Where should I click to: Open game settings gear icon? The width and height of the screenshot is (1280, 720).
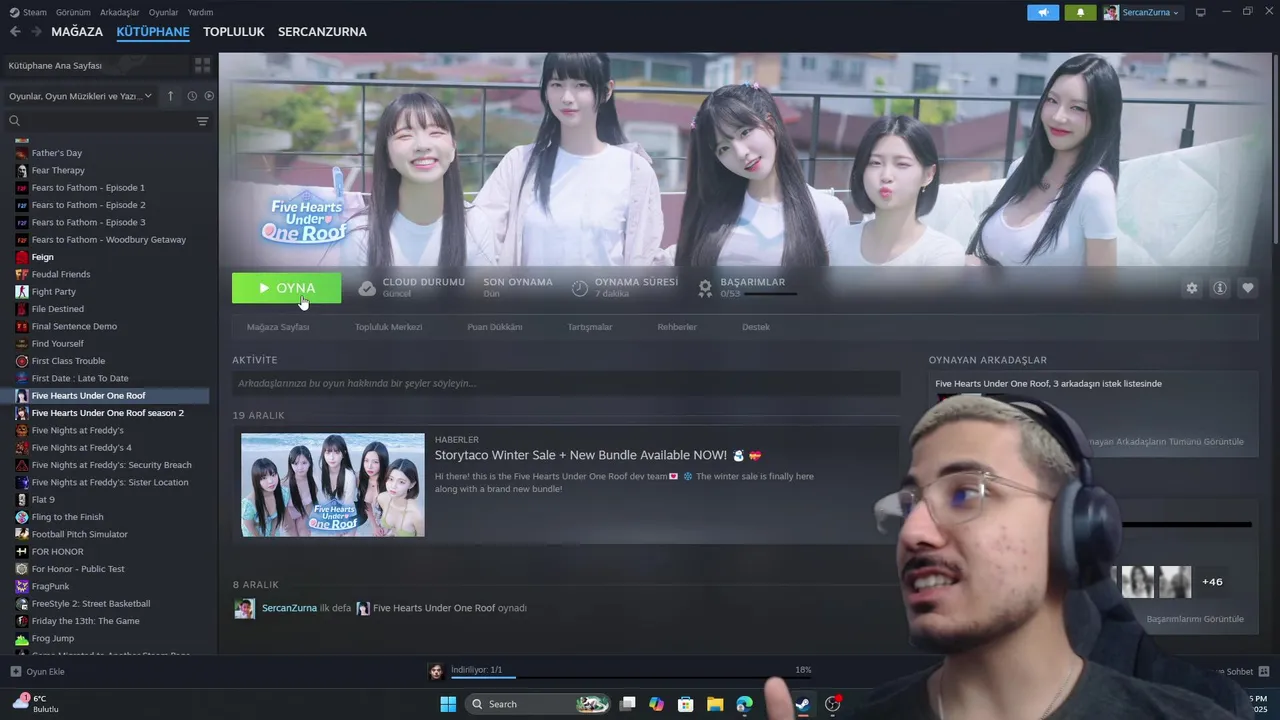click(x=1191, y=288)
